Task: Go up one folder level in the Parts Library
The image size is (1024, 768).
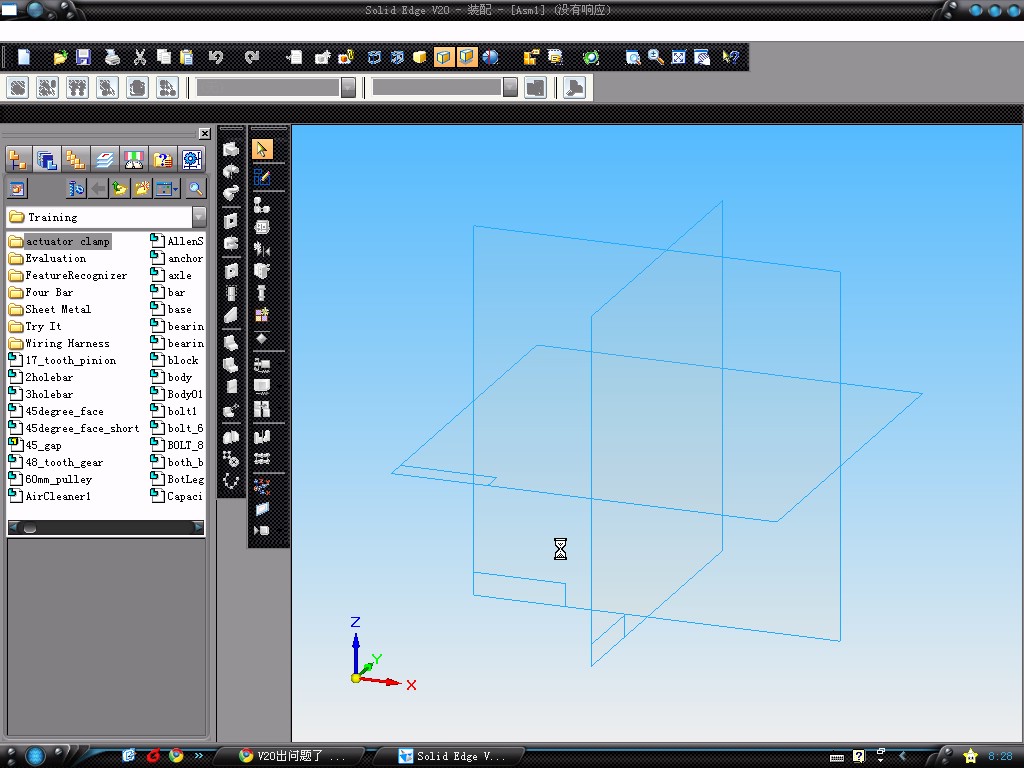Action: click(x=120, y=189)
